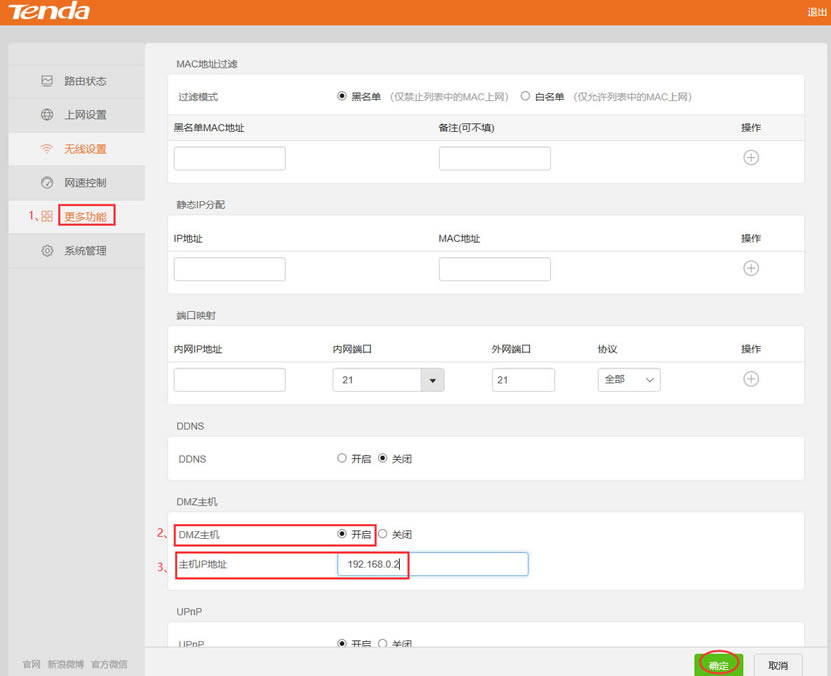Add a port mapping rule via plus icon
Viewport: 831px width, 676px height.
pos(751,379)
